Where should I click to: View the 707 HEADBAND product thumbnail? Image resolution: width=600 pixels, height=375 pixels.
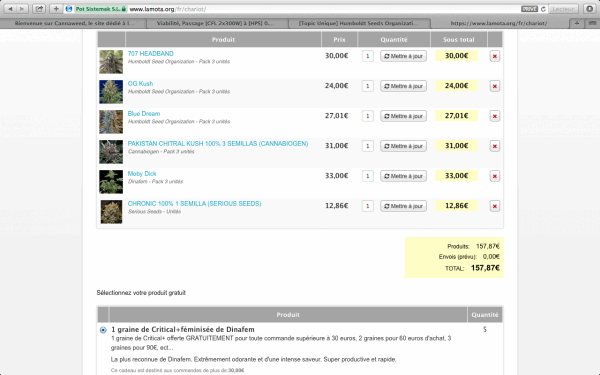coord(111,62)
